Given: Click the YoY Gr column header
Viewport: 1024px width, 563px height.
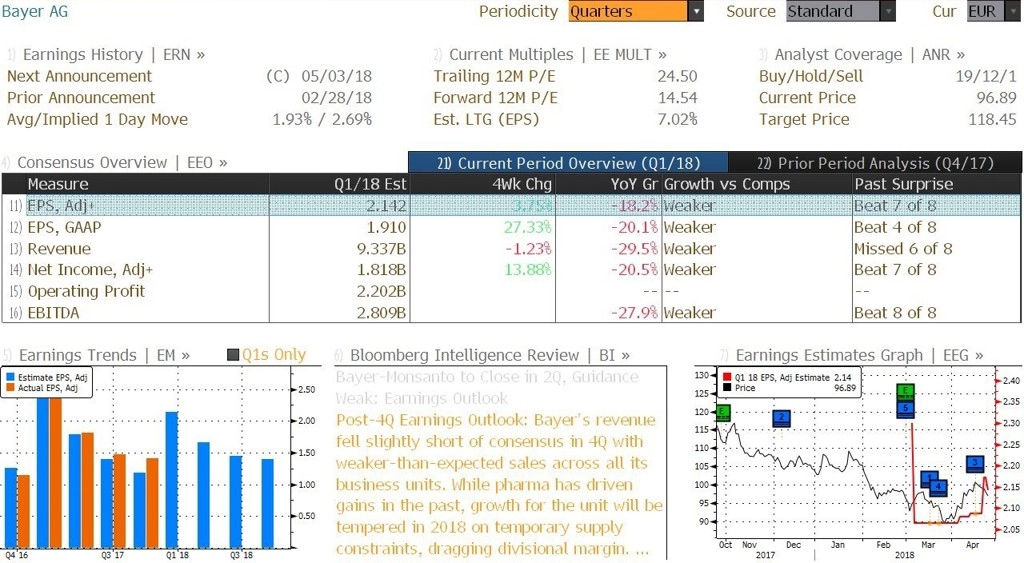Looking at the screenshot, I should coord(609,184).
